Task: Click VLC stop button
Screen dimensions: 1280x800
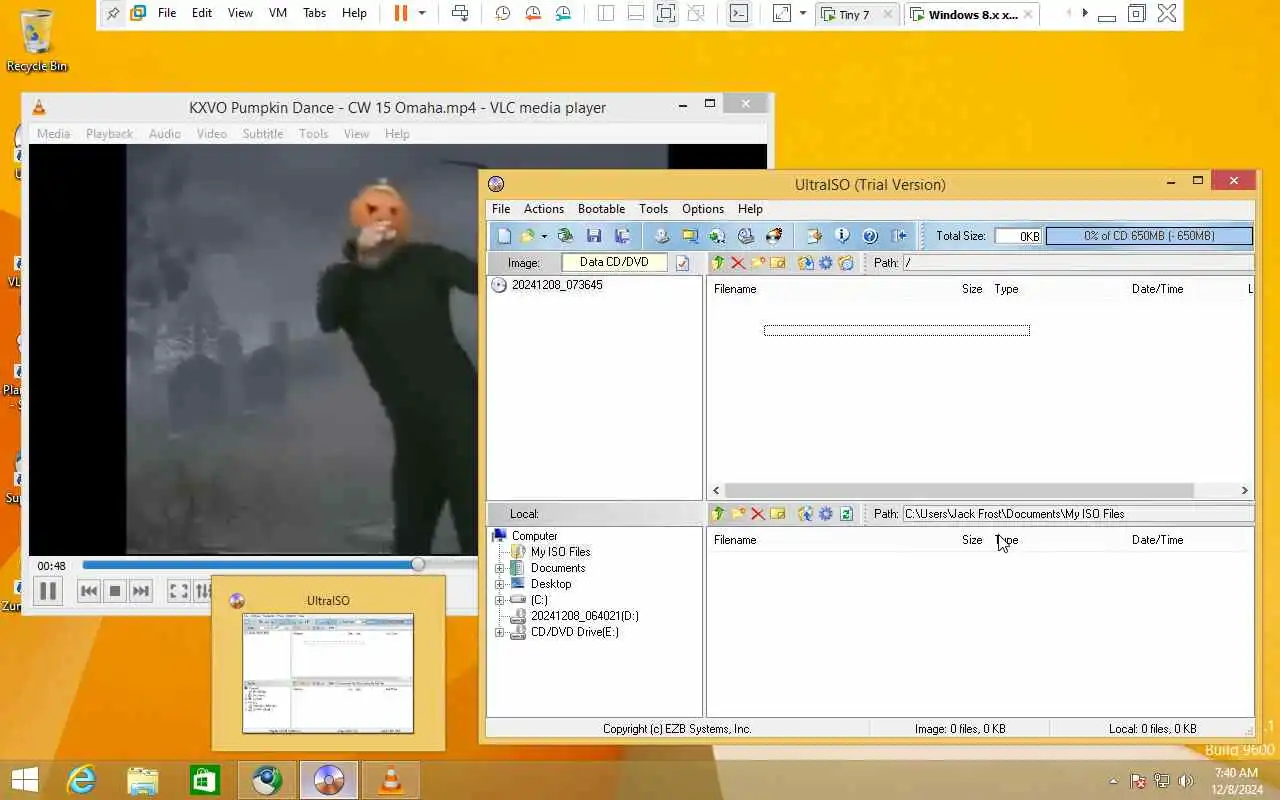Action: [115, 591]
